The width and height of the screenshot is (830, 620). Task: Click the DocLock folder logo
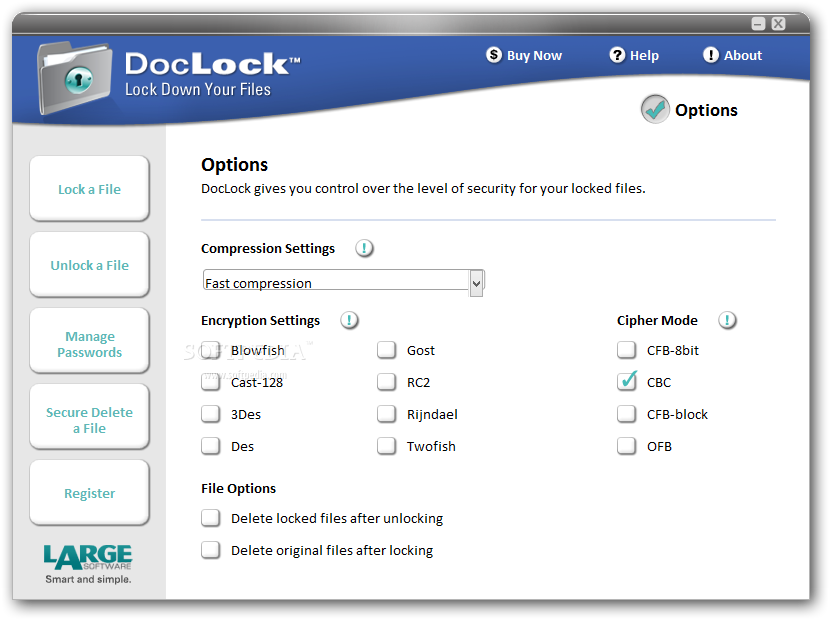point(74,78)
